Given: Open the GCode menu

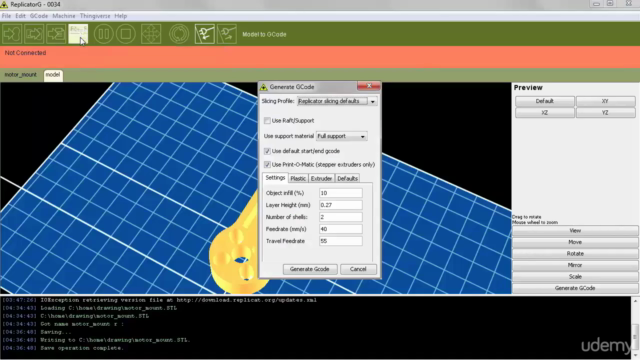Looking at the screenshot, I should point(39,16).
